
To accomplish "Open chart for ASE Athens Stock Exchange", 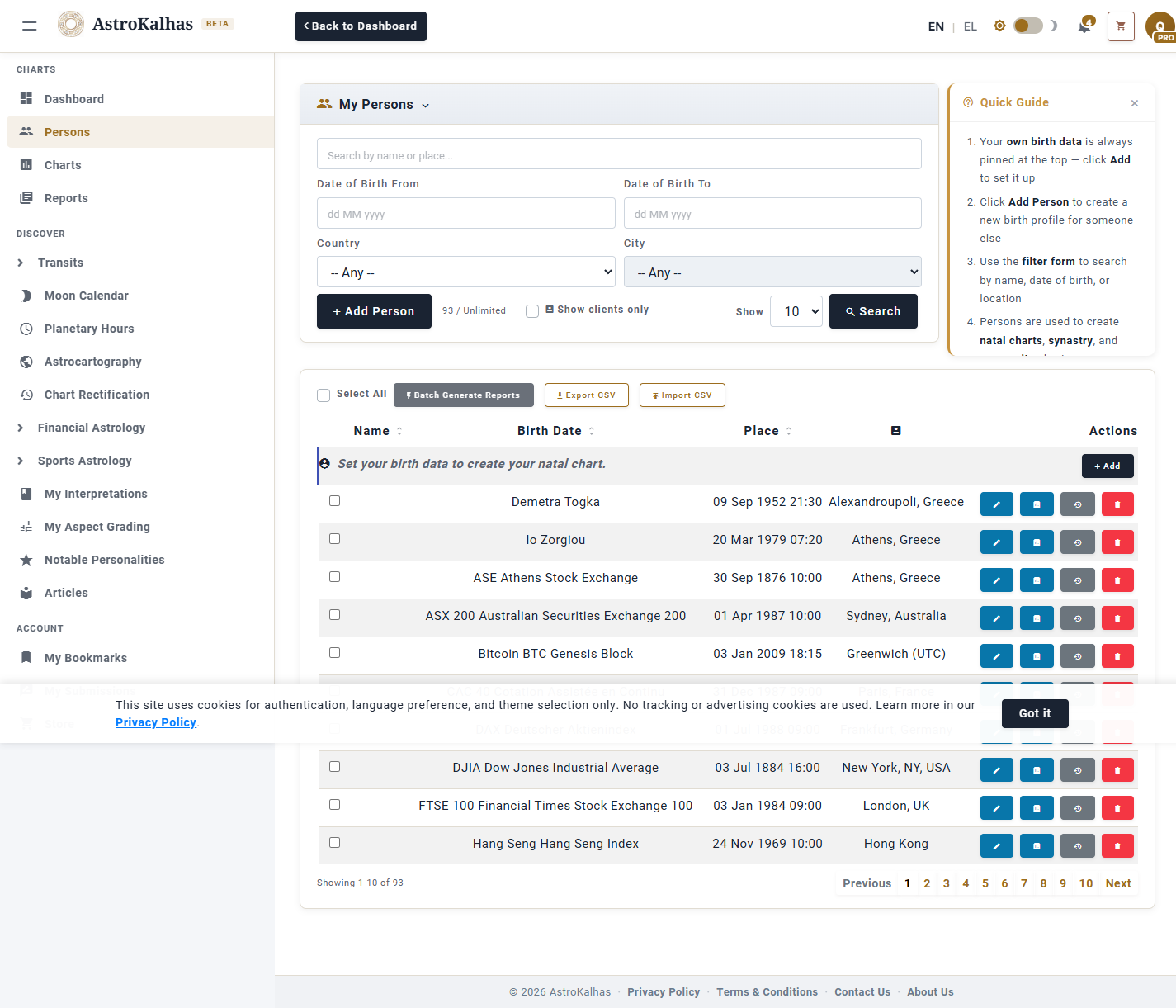I will point(1037,580).
